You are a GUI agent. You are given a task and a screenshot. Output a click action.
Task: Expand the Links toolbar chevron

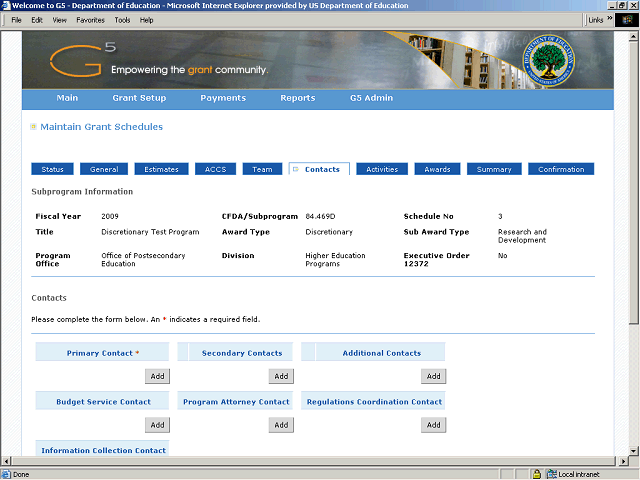point(610,19)
